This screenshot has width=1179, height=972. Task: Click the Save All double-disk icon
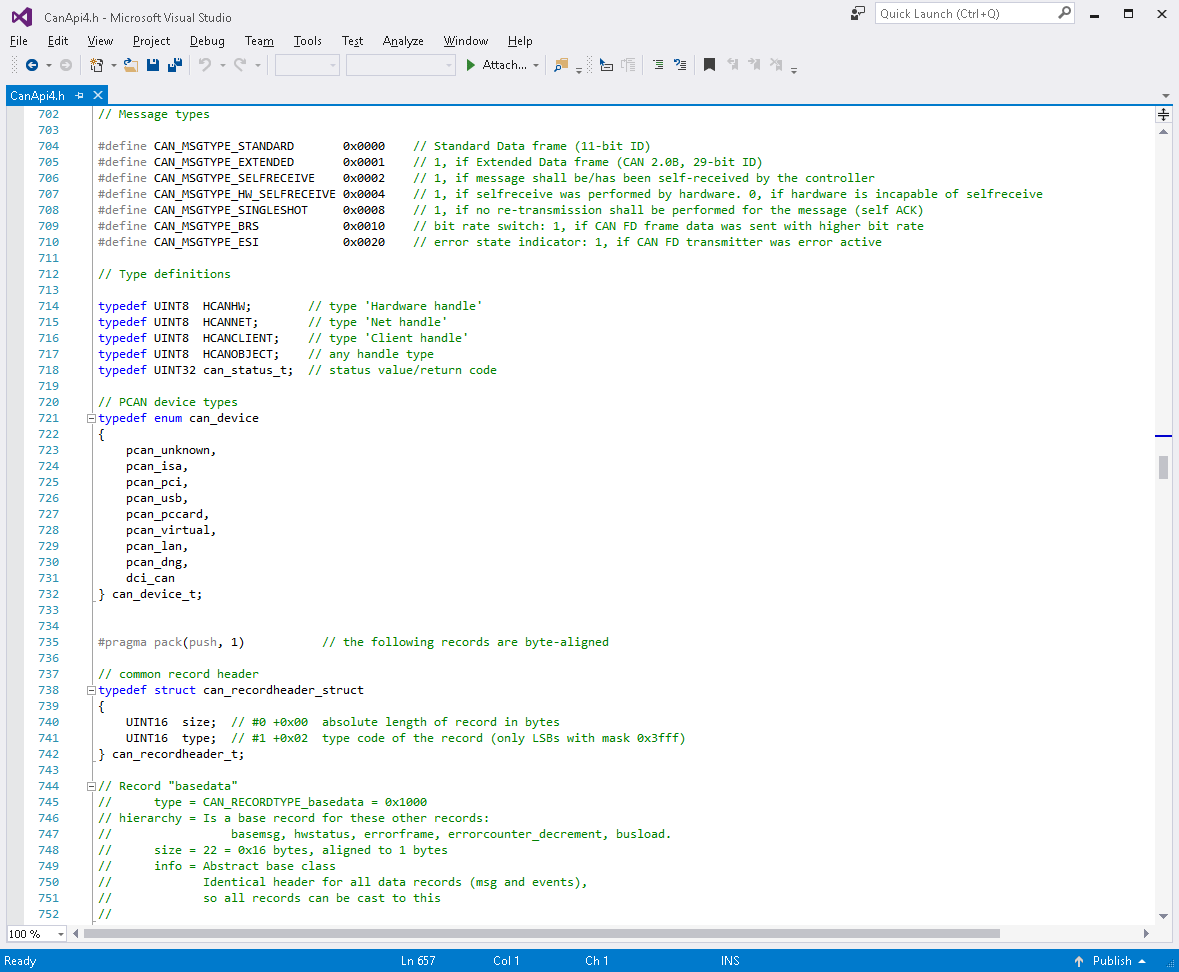pyautogui.click(x=174, y=65)
